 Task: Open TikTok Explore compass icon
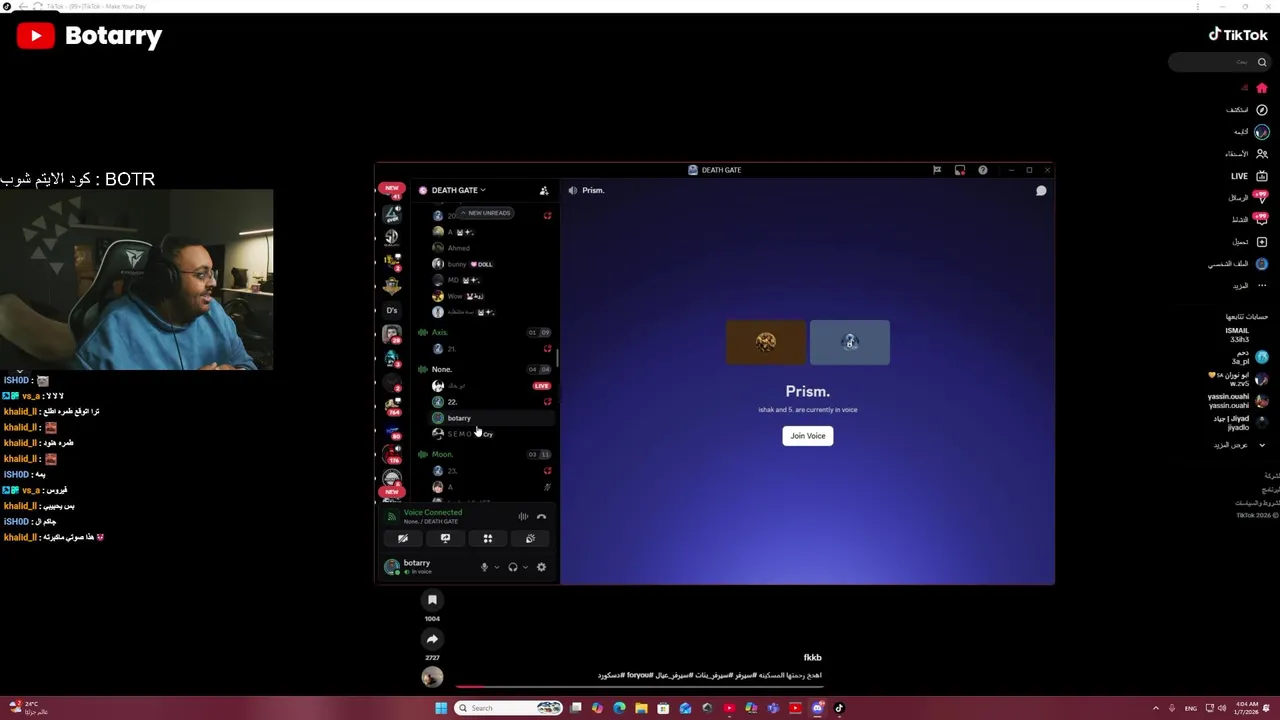tap(1262, 110)
